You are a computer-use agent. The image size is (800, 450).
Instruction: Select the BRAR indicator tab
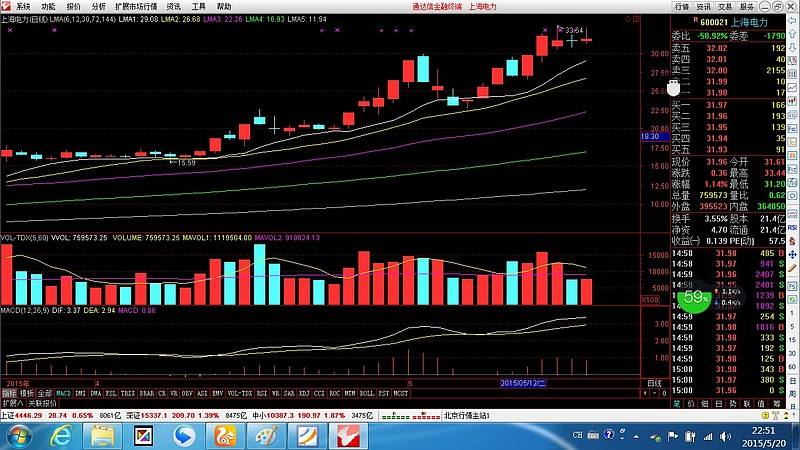(147, 393)
